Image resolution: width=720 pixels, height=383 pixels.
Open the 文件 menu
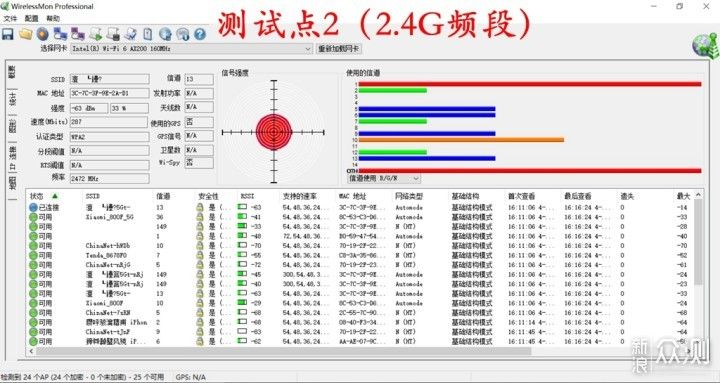tap(10, 18)
